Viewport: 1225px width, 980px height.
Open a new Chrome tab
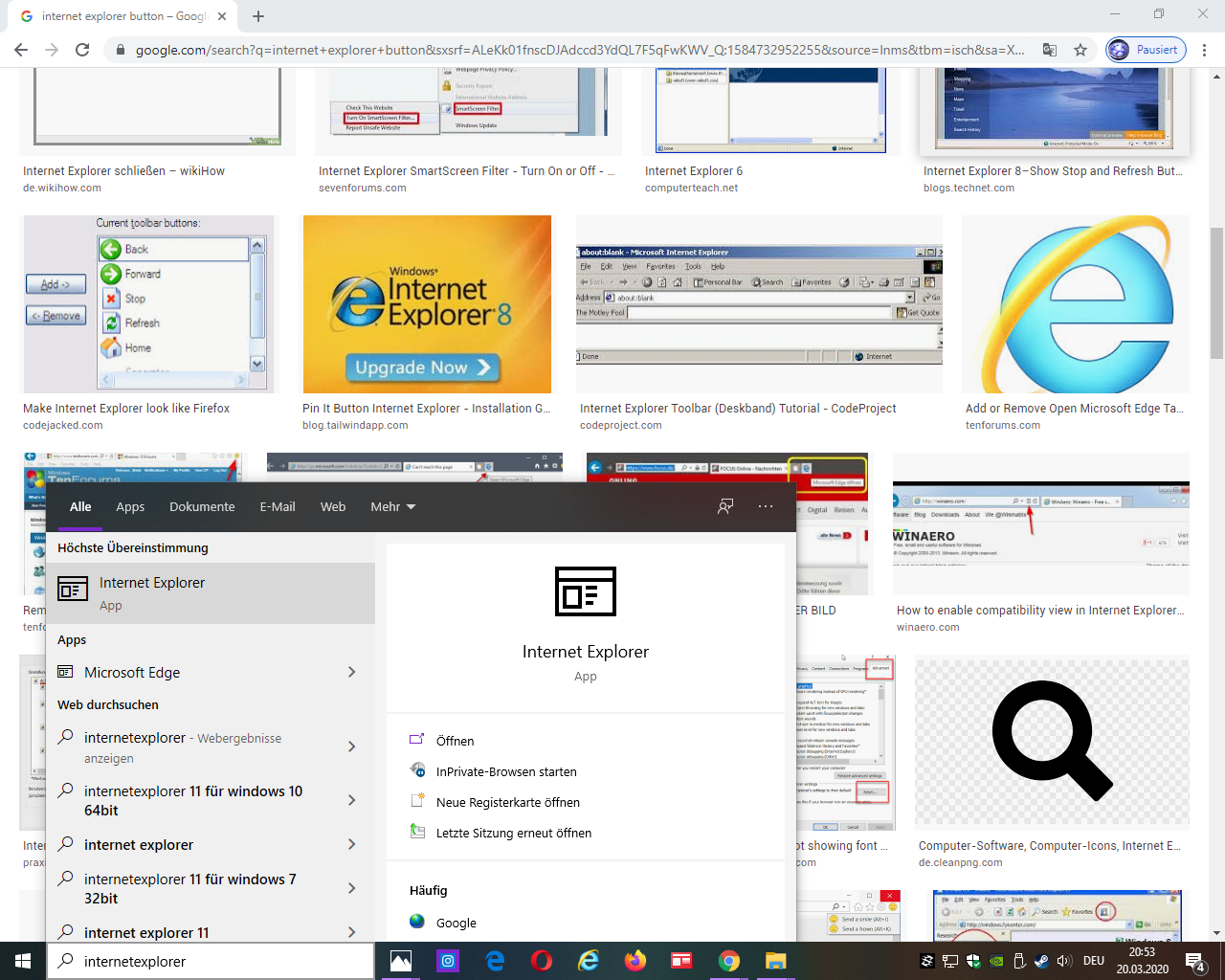(258, 16)
